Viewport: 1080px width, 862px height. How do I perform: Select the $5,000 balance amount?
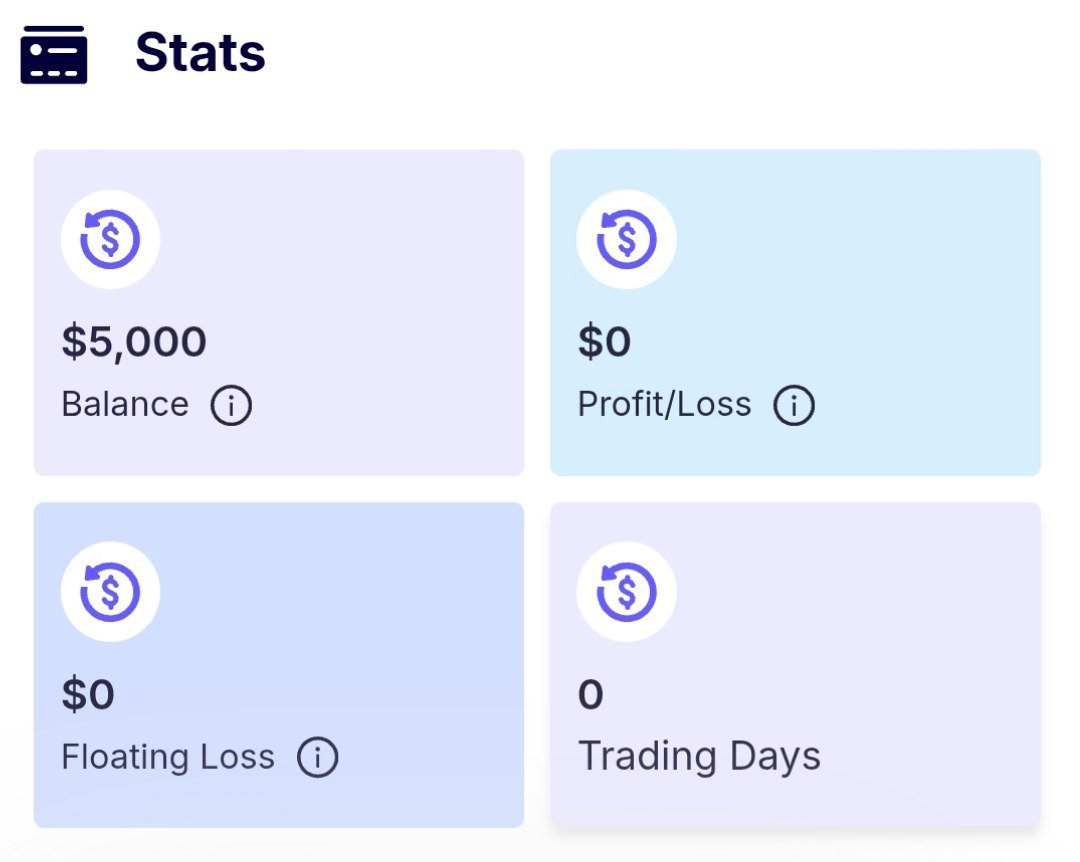click(x=134, y=342)
